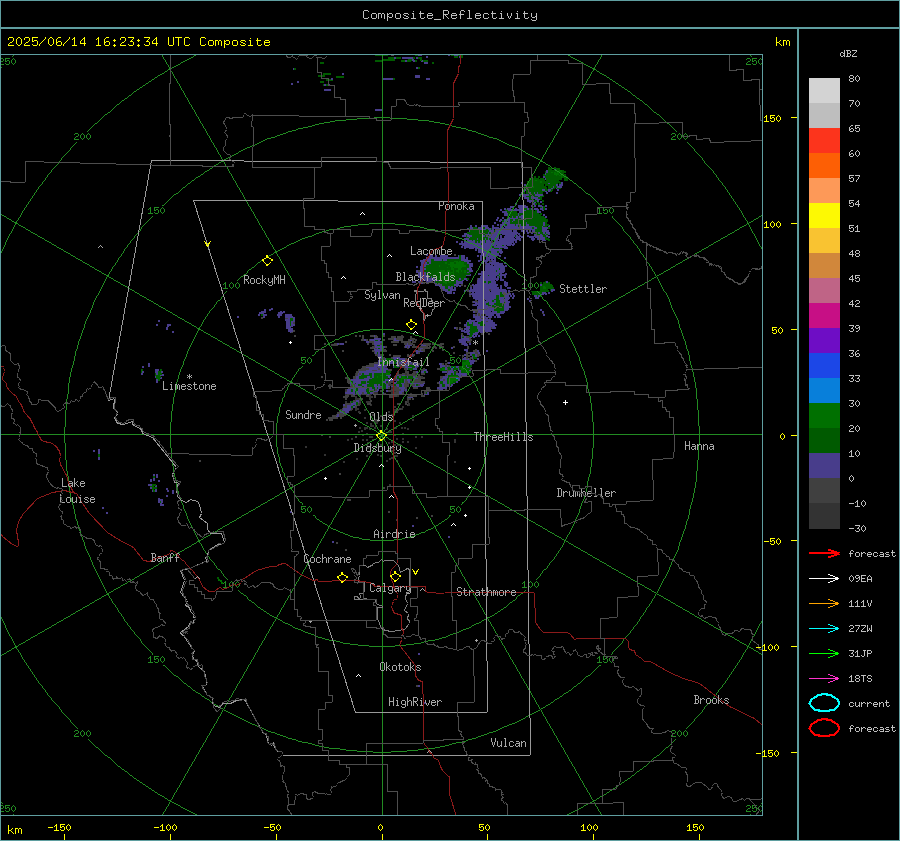
Task: Select the 51 dBZ yellow swatch
Action: (x=824, y=215)
